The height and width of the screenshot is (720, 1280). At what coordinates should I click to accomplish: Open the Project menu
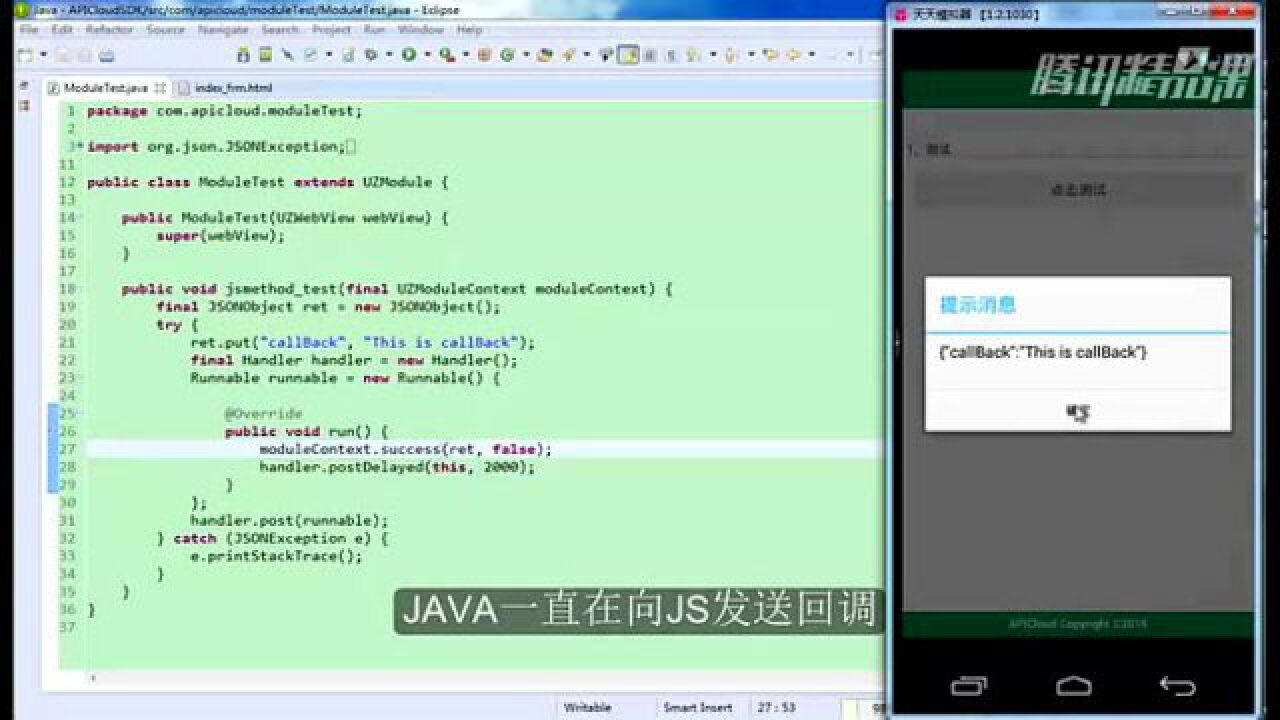pyautogui.click(x=331, y=30)
